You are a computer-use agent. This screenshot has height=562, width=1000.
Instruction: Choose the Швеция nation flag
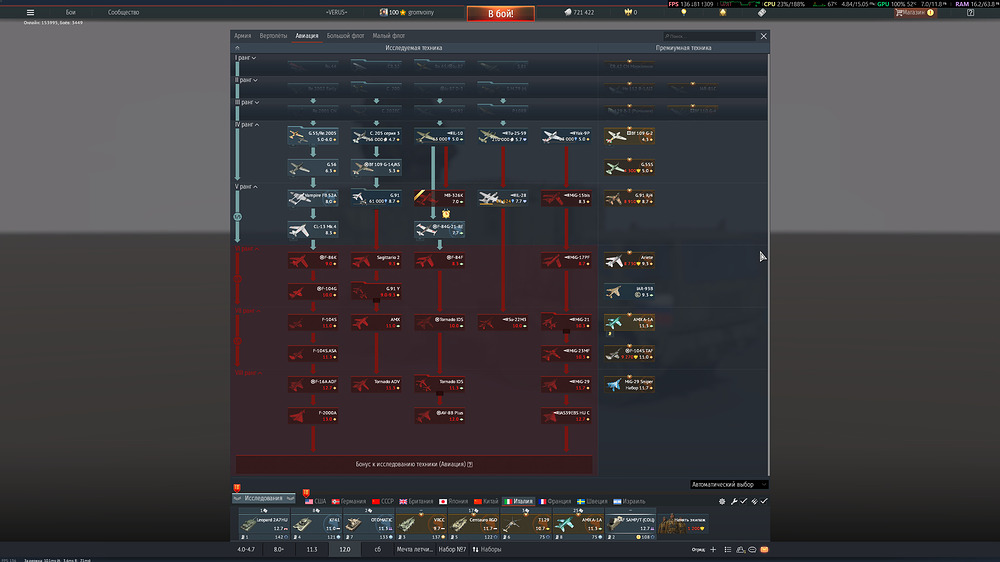[x=590, y=501]
